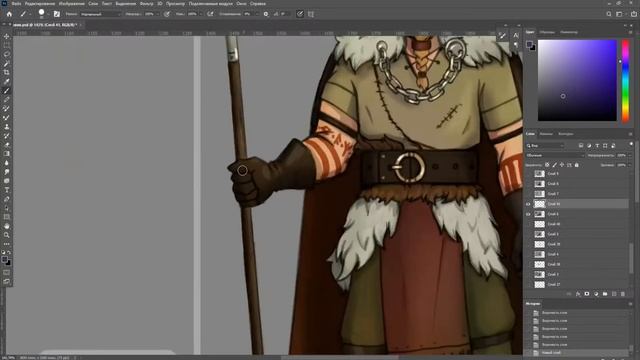
Task: Create new adjustment layer icon
Action: tap(596, 294)
